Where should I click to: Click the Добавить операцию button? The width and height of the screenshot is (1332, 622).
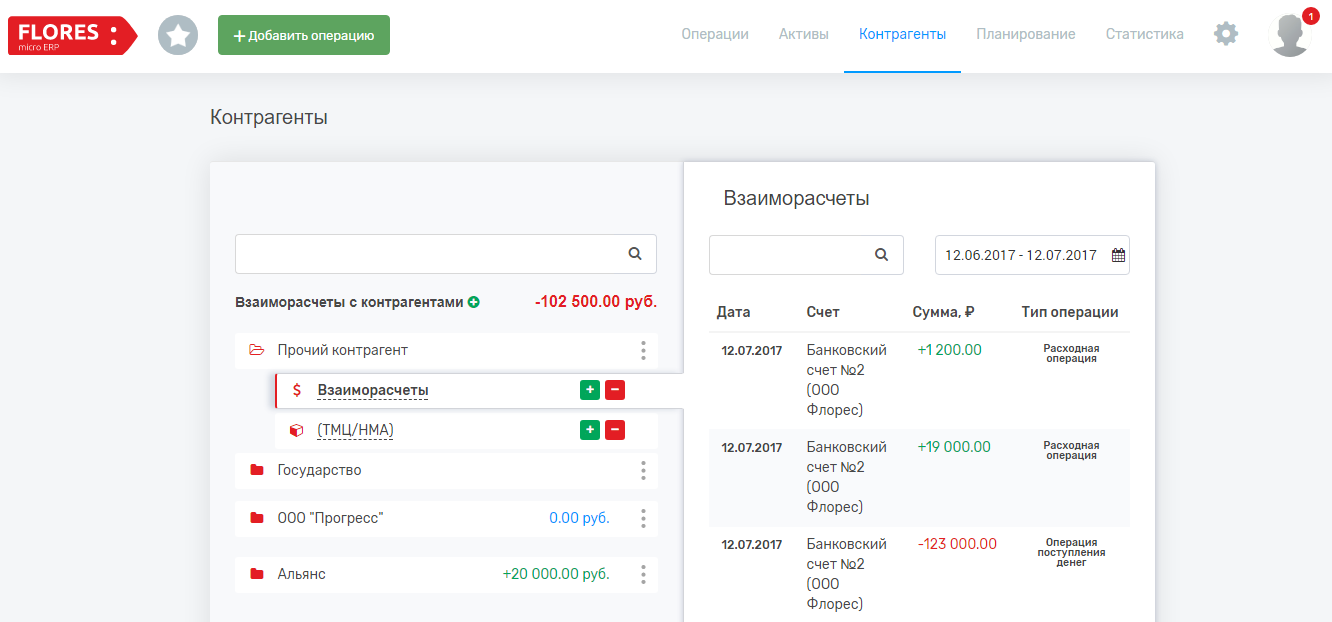click(304, 35)
